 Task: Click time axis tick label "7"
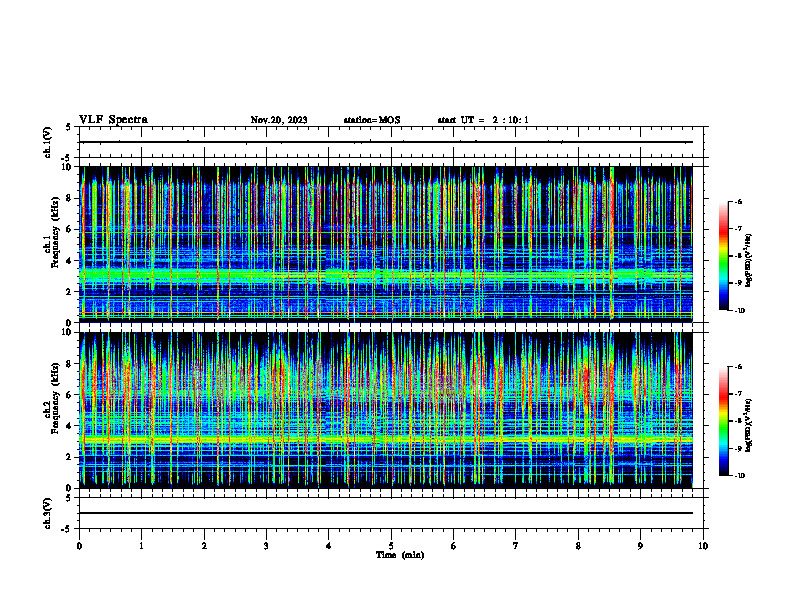516,546
